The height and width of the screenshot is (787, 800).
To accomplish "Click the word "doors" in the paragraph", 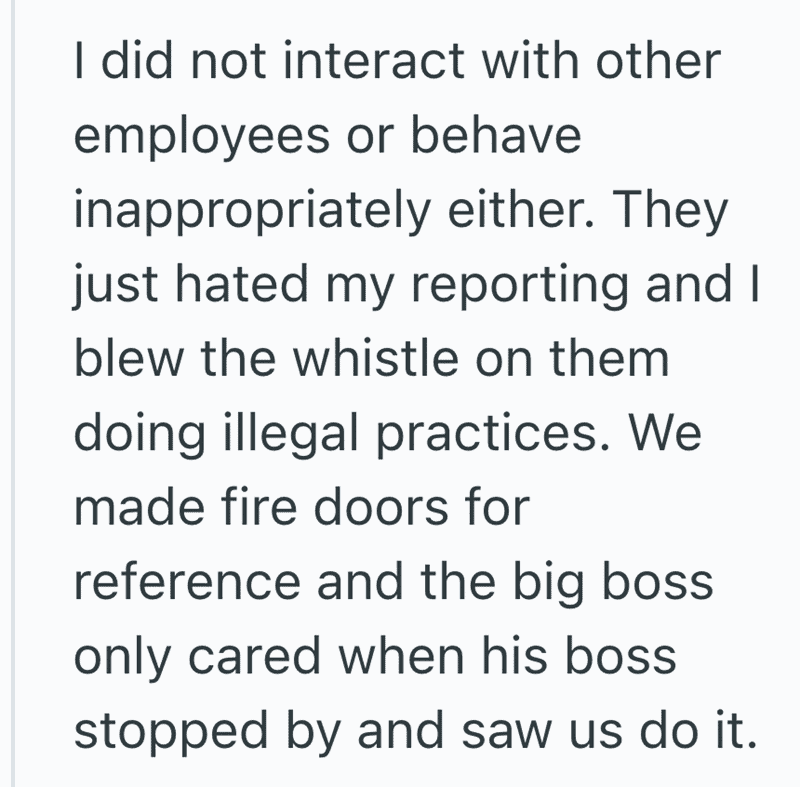I will [381, 507].
